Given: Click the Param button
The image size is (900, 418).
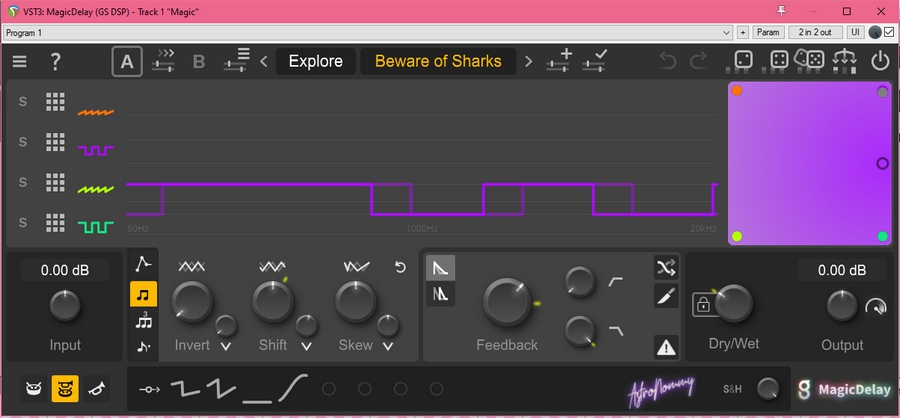Looking at the screenshot, I should pos(768,32).
